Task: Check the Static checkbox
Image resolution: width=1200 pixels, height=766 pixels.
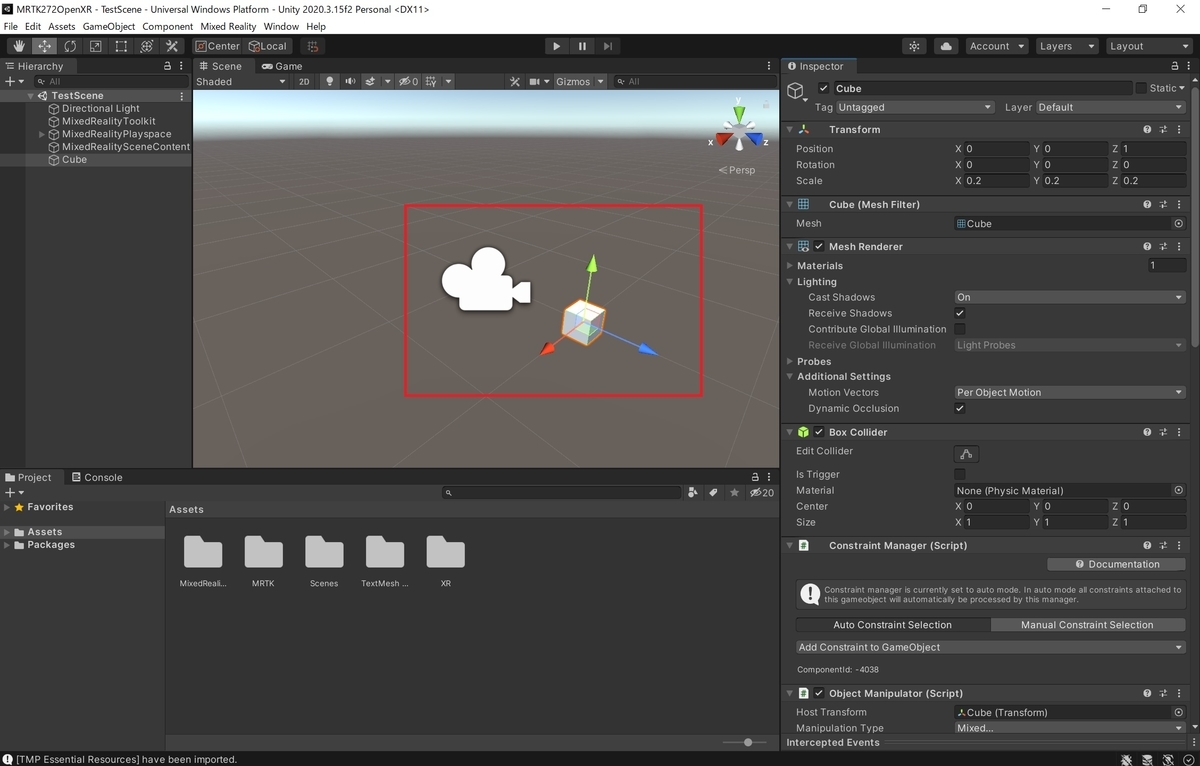Action: (x=1141, y=88)
